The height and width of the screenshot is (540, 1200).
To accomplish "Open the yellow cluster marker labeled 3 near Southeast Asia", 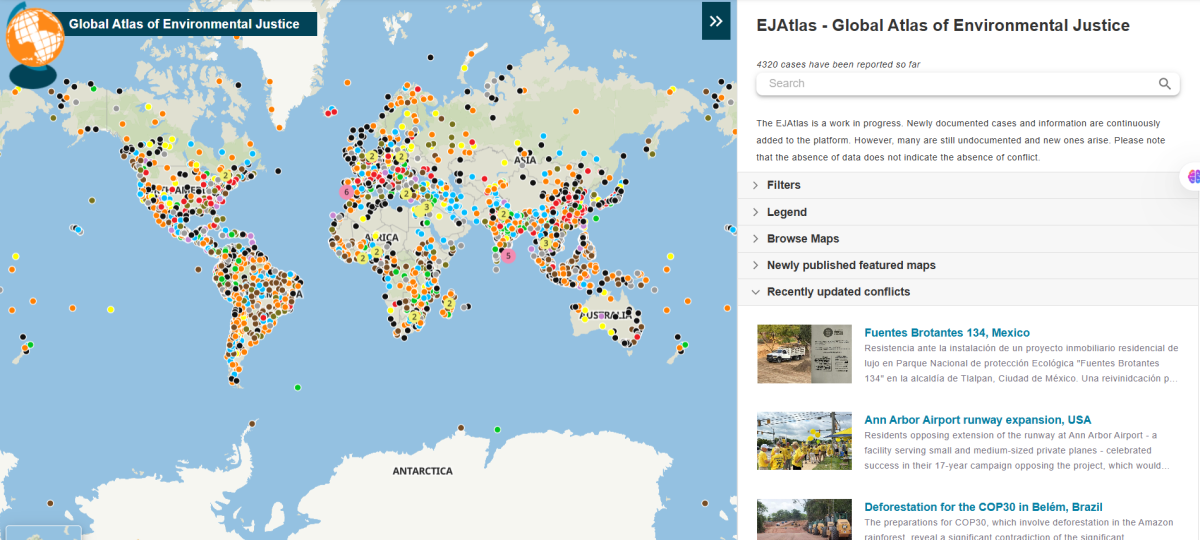I will coord(545,242).
